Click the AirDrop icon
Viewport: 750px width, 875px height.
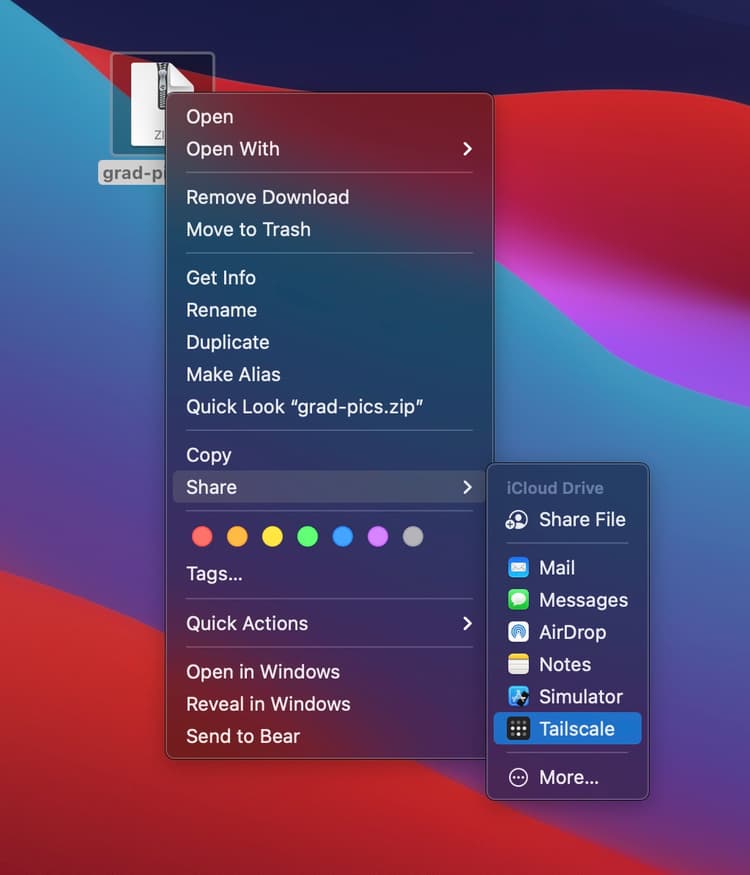(518, 632)
